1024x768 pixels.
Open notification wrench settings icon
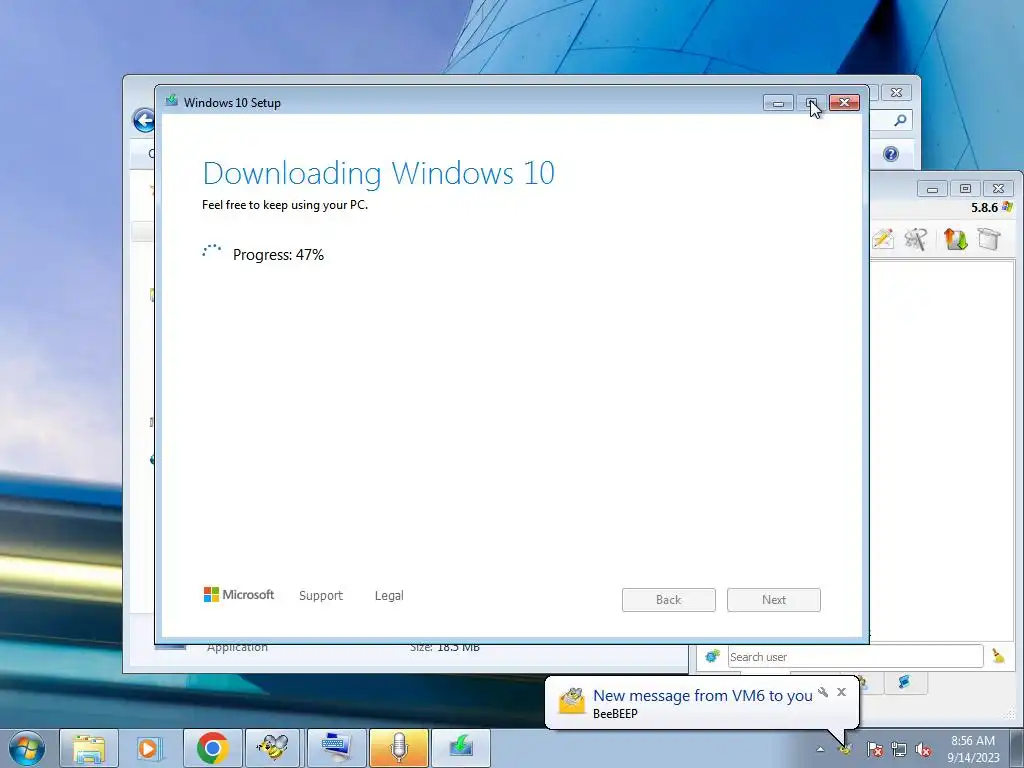coord(824,692)
